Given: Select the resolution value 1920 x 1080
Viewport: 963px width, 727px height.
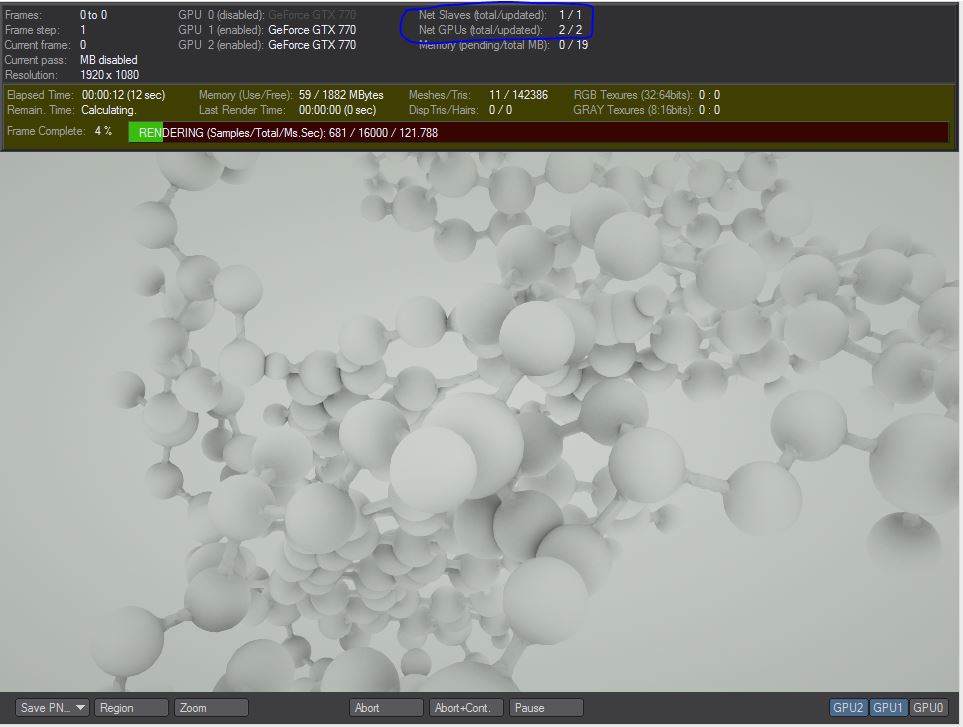Looking at the screenshot, I should [x=109, y=75].
